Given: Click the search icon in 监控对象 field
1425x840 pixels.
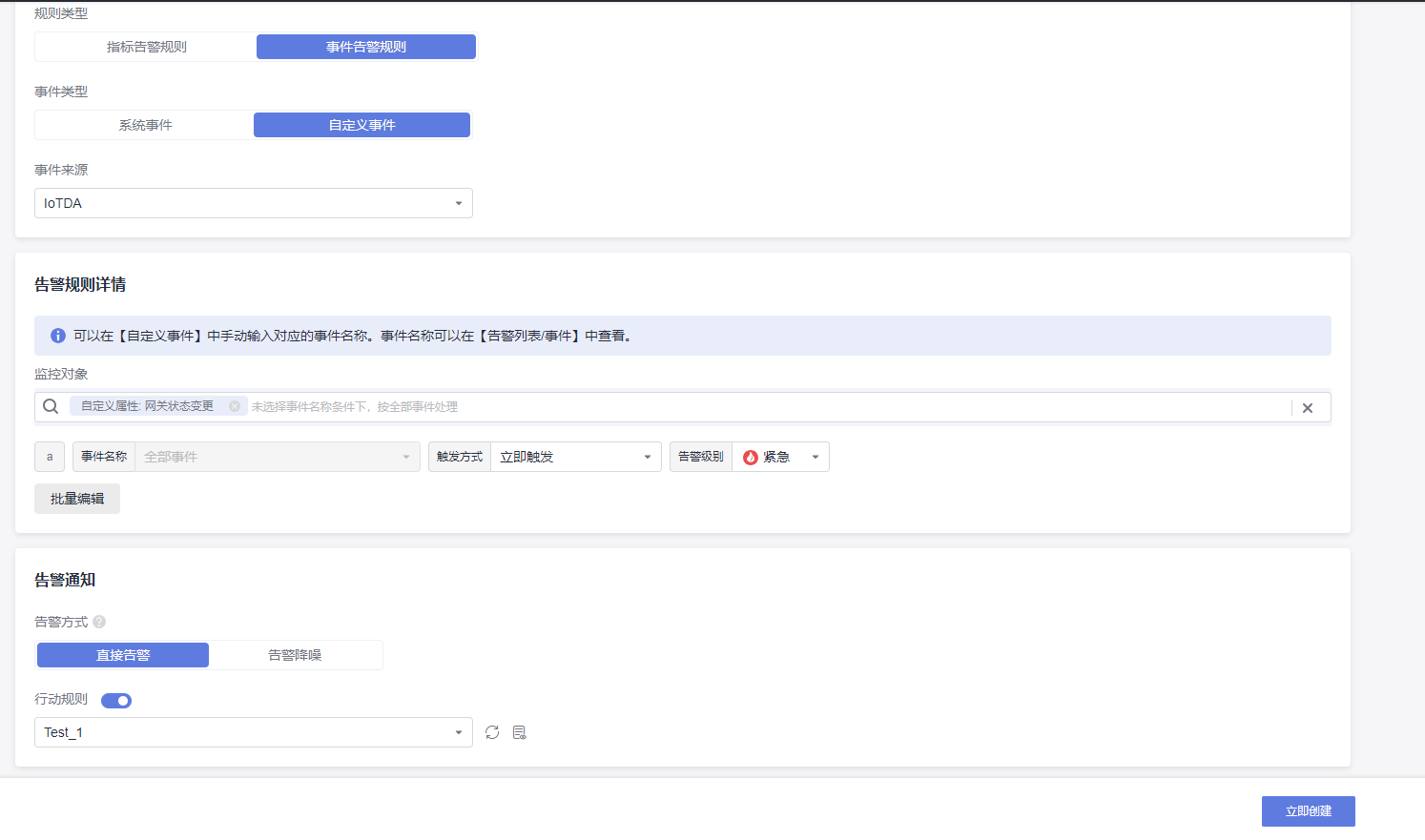Looking at the screenshot, I should (51, 406).
